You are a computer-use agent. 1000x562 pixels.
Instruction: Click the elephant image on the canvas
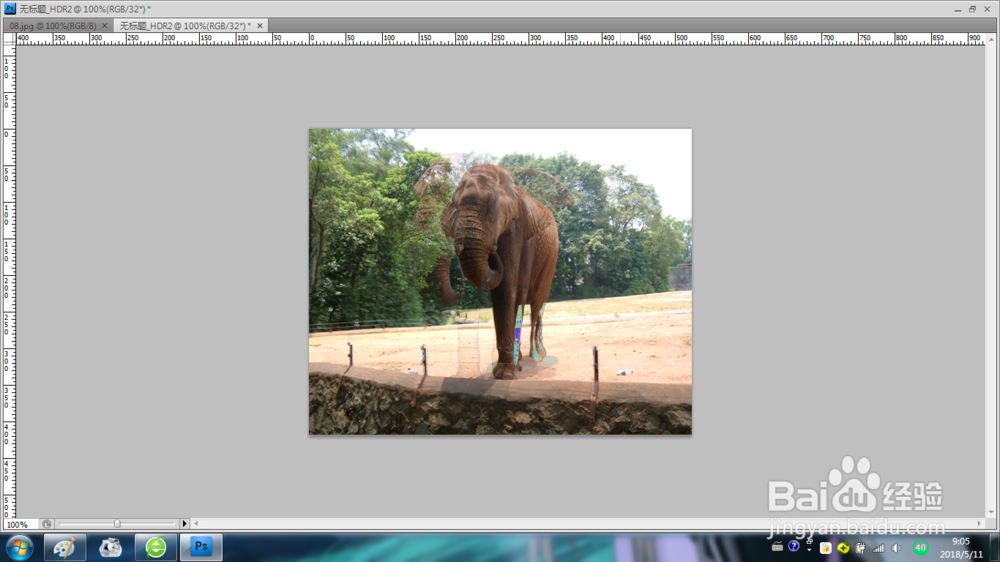point(500,281)
